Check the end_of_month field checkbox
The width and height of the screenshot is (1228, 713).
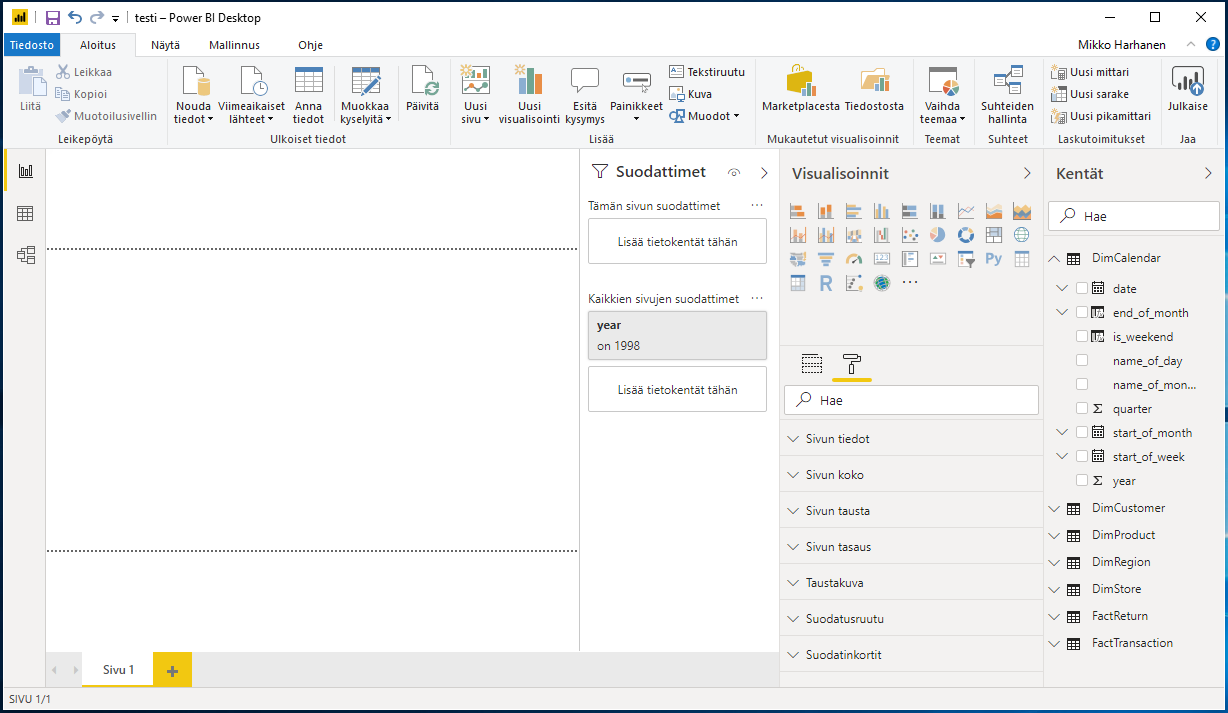(1082, 312)
